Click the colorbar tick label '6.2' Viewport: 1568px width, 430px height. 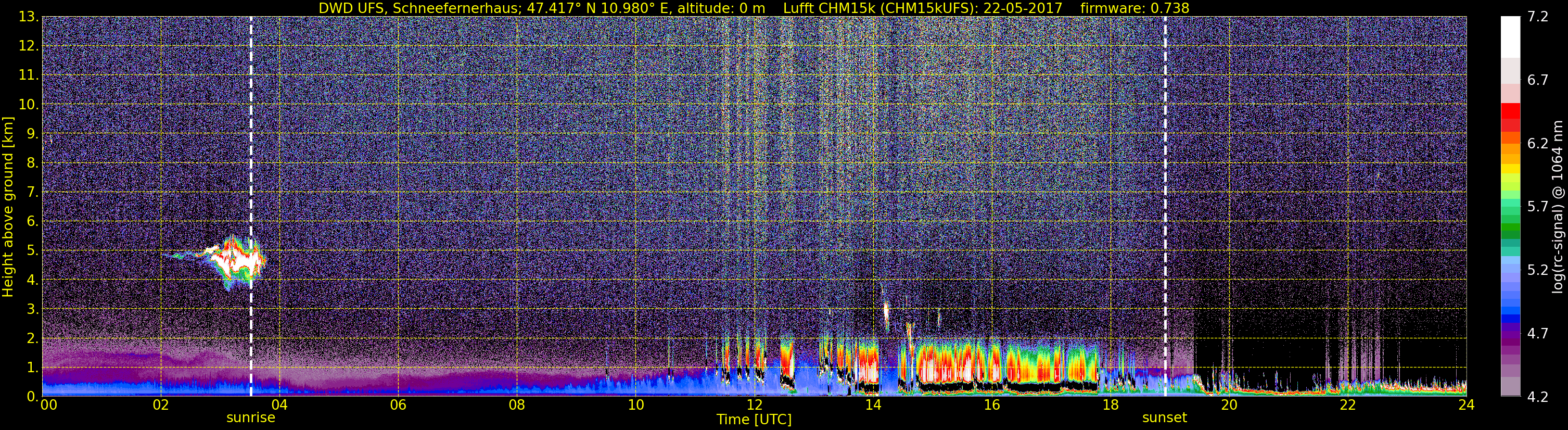(1537, 144)
